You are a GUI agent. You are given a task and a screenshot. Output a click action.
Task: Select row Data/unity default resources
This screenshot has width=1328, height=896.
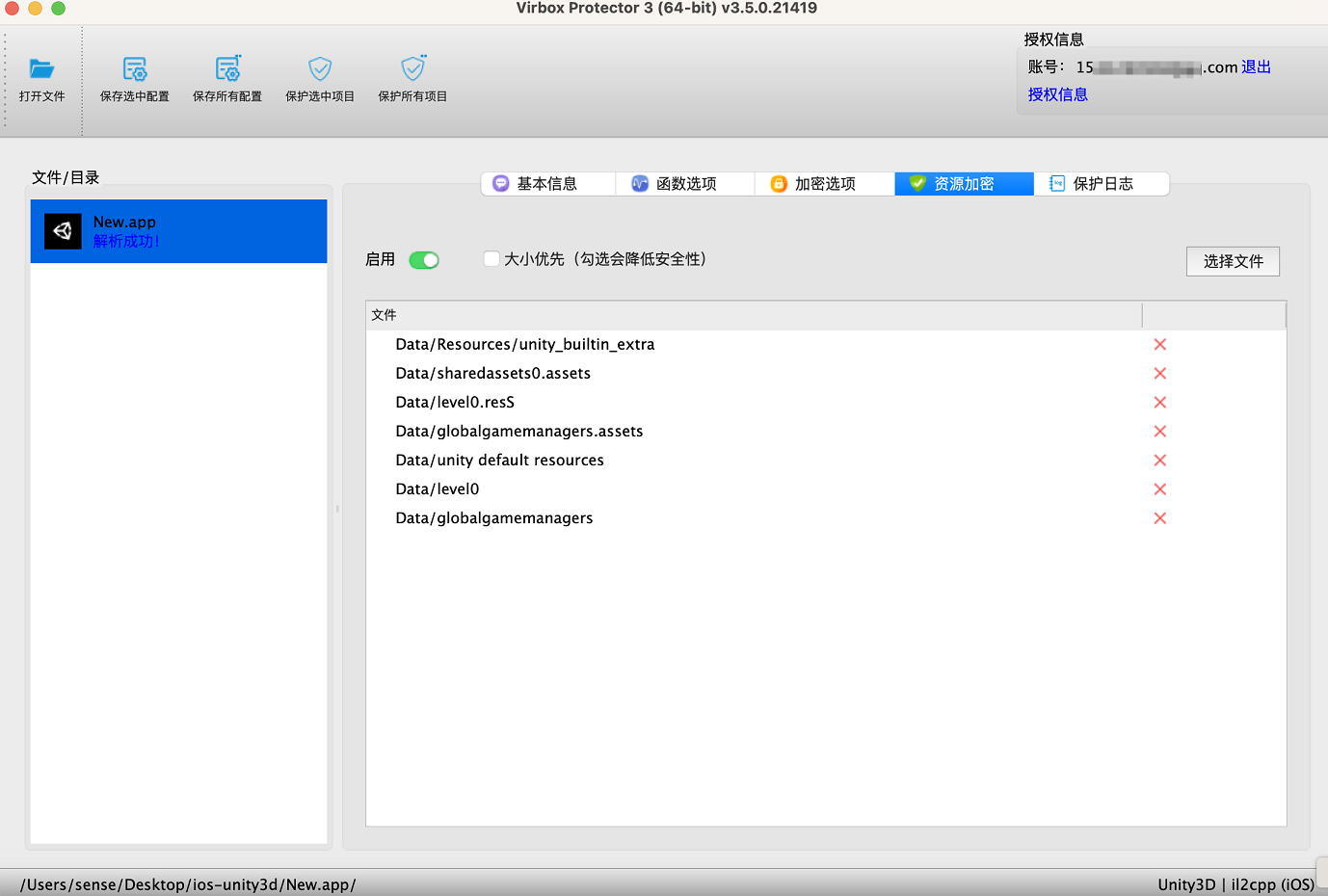point(826,461)
